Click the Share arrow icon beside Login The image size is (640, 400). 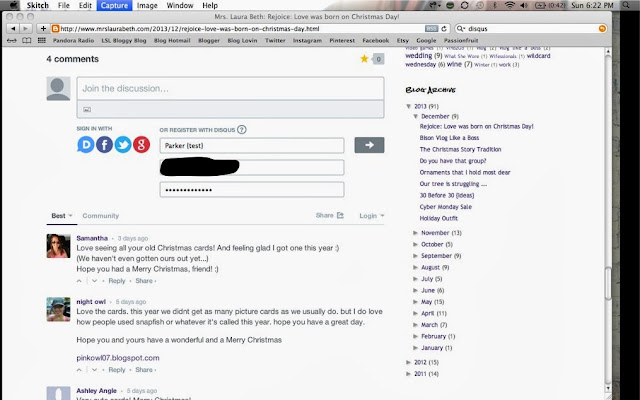click(x=340, y=215)
